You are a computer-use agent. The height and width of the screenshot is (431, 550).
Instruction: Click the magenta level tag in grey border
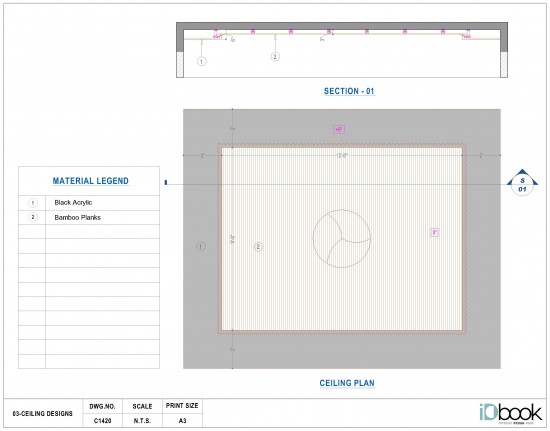pos(339,129)
